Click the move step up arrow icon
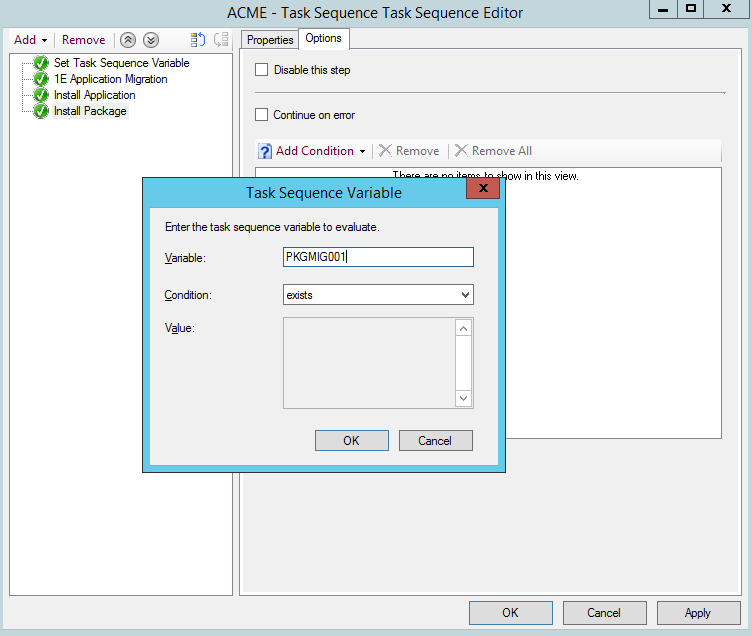 [128, 40]
